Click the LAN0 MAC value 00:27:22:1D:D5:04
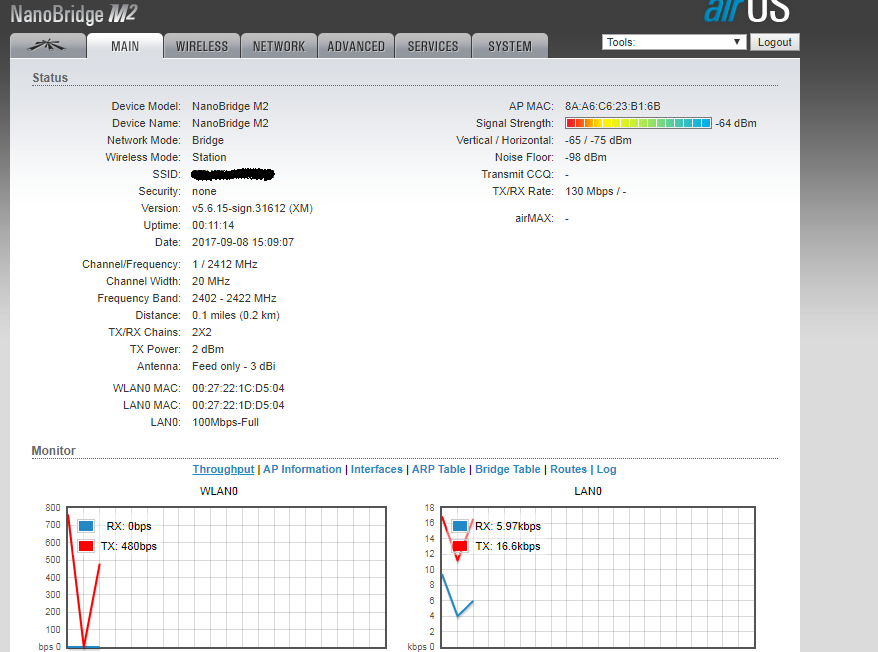The height and width of the screenshot is (652, 878). 238,405
